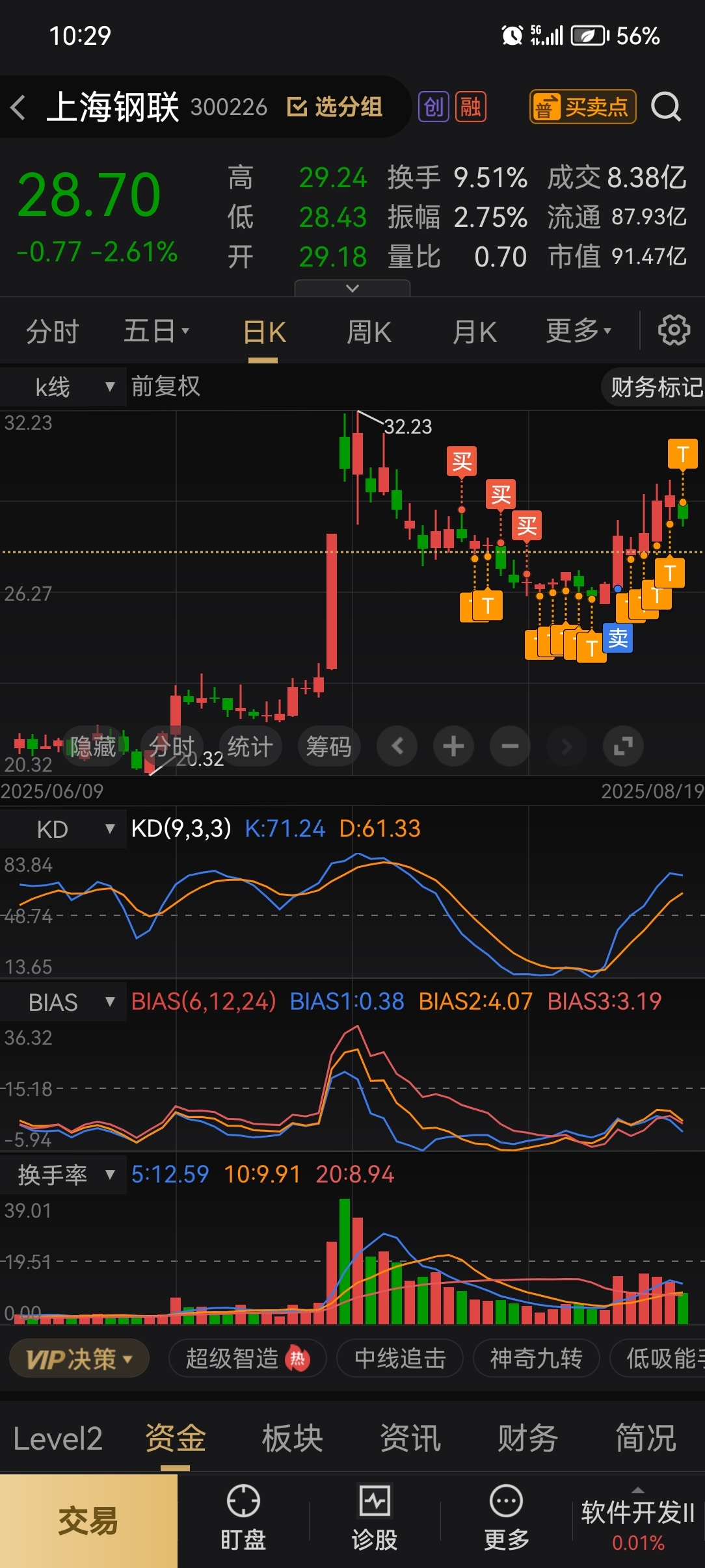The height and width of the screenshot is (1568, 705).
Task: Zoom in chart with the plus icon
Action: (x=453, y=746)
